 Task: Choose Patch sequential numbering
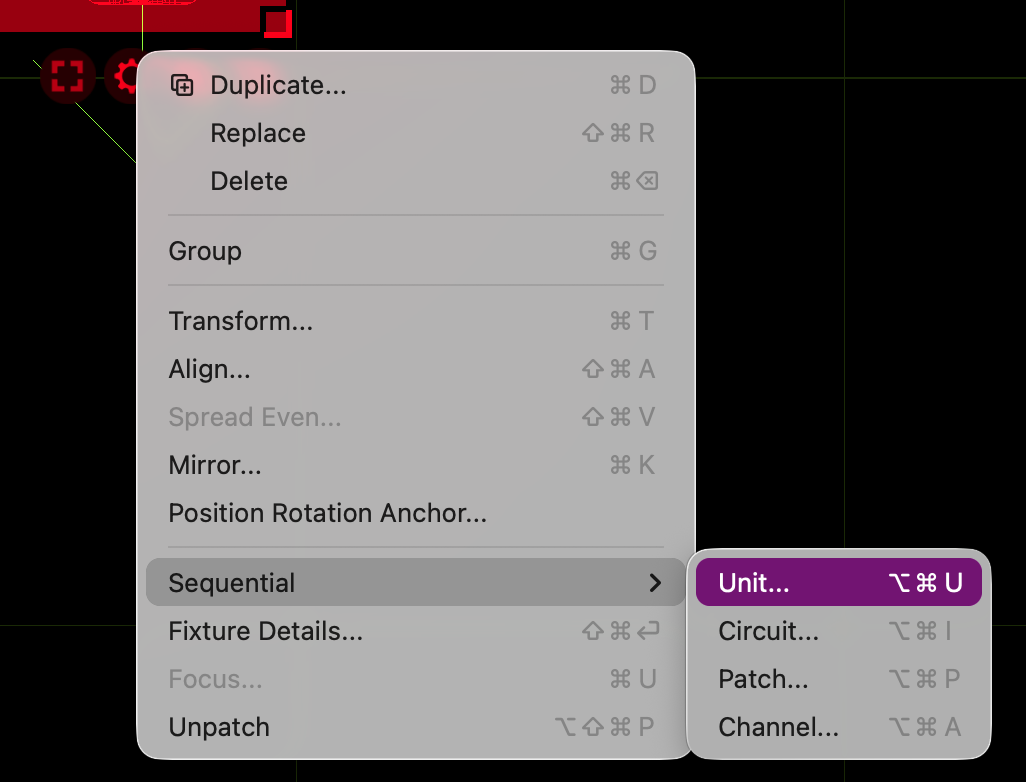click(762, 678)
